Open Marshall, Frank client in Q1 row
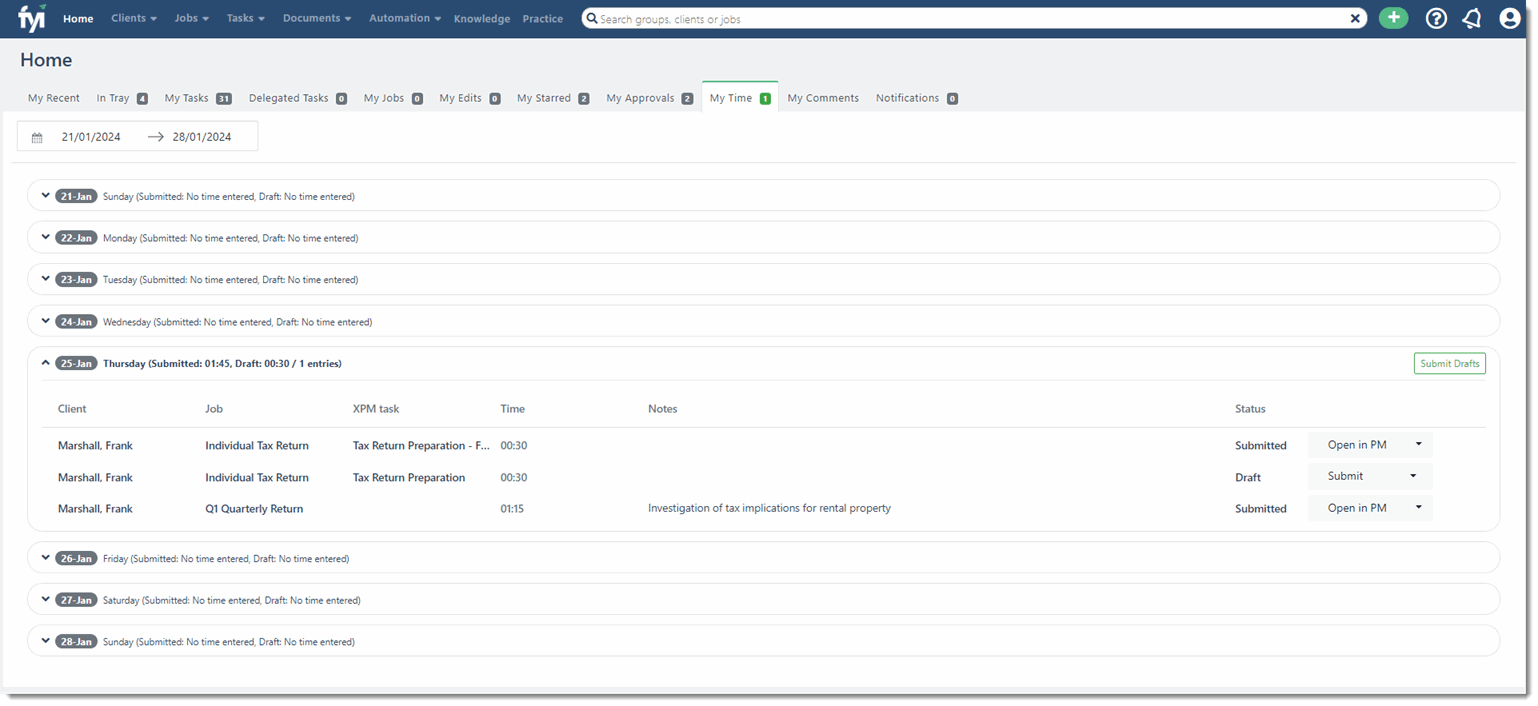Screen dimensions: 1538x706 click(x=95, y=509)
